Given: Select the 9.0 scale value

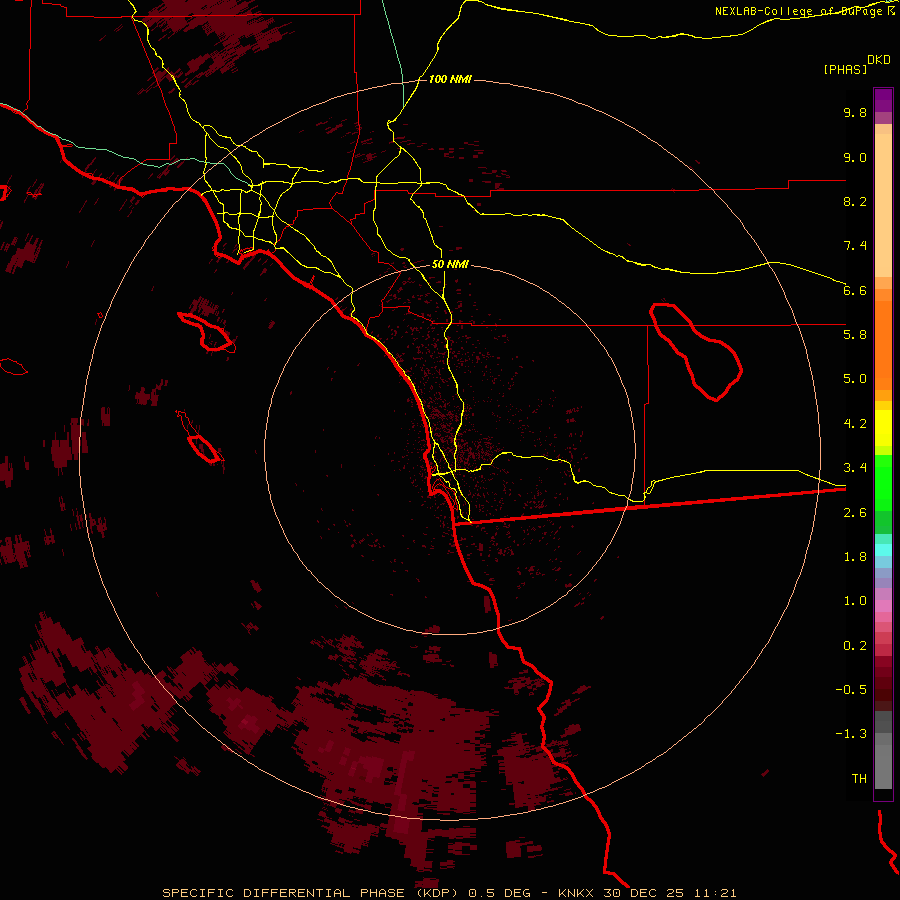Looking at the screenshot, I should [855, 157].
